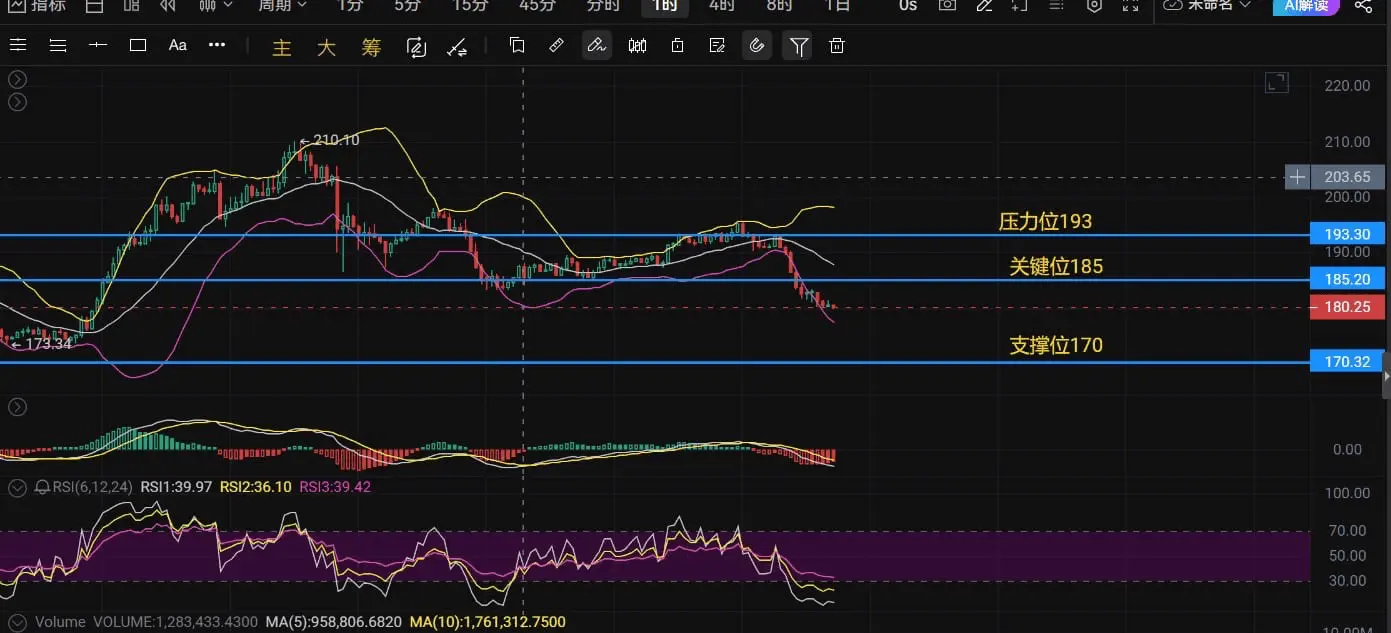
Task: Expand the MACD pane legend arrow
Action: pos(18,407)
